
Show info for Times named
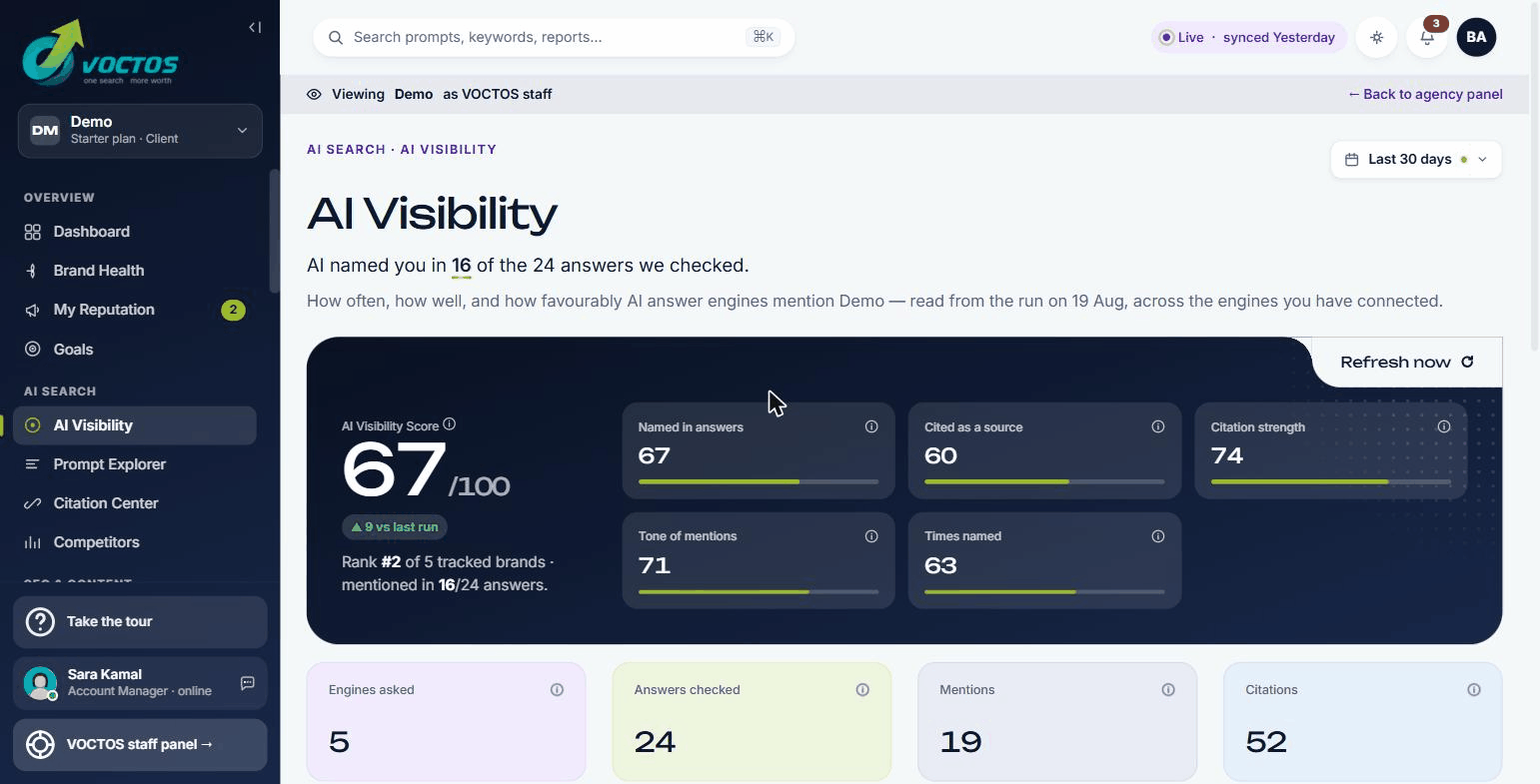pos(1158,536)
